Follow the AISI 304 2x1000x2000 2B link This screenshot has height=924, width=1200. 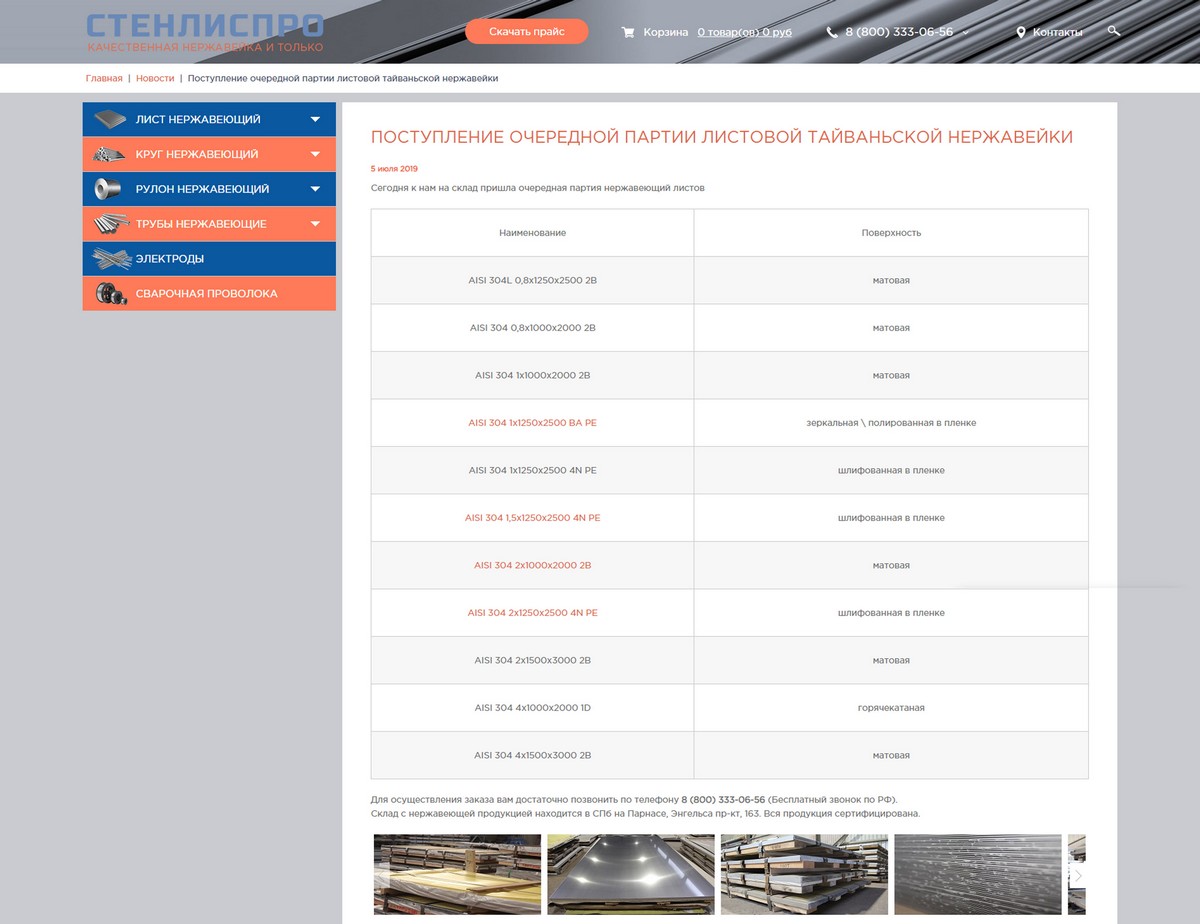[532, 566]
